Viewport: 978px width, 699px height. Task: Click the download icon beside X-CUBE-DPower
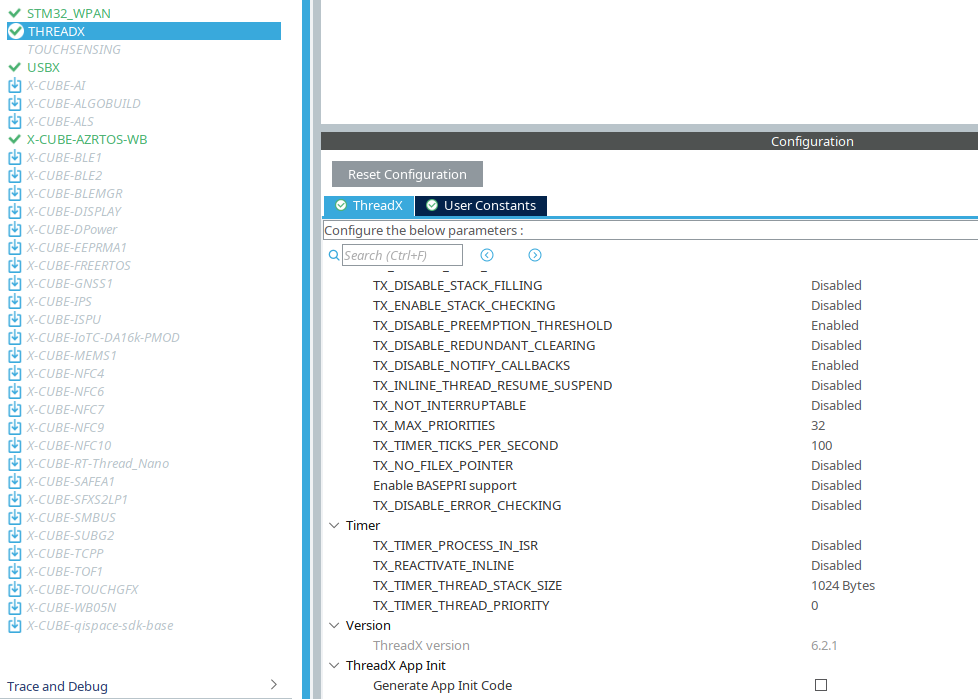15,229
